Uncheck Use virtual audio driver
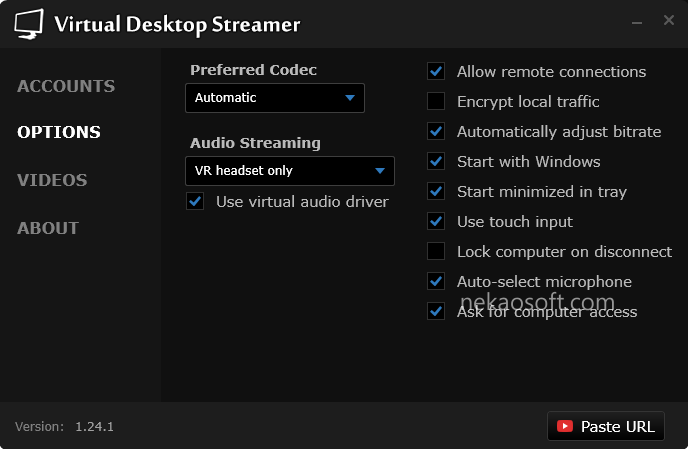Screen dimensions: 688x449 (x=195, y=201)
